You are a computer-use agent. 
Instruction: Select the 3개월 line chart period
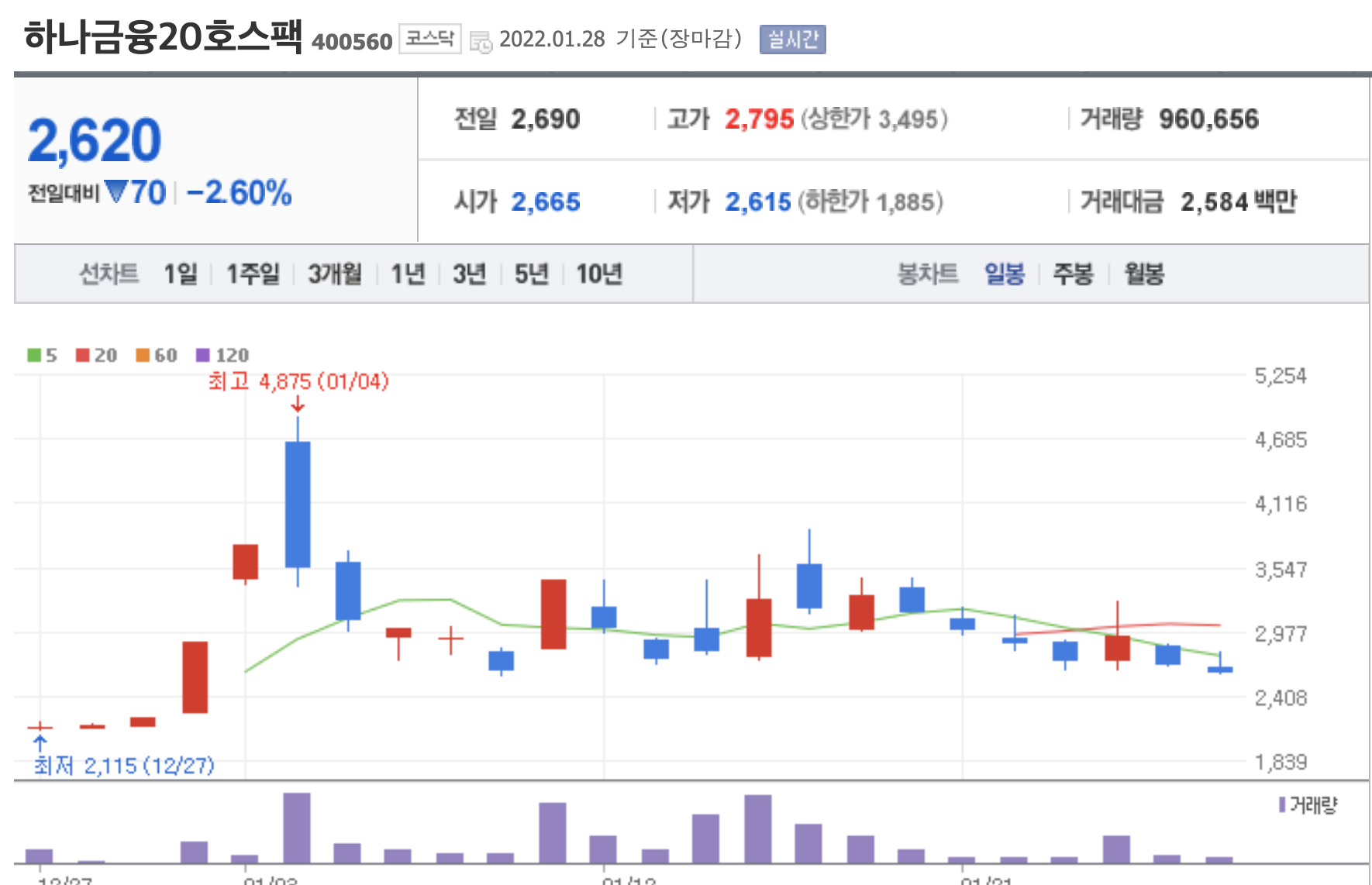tap(335, 274)
